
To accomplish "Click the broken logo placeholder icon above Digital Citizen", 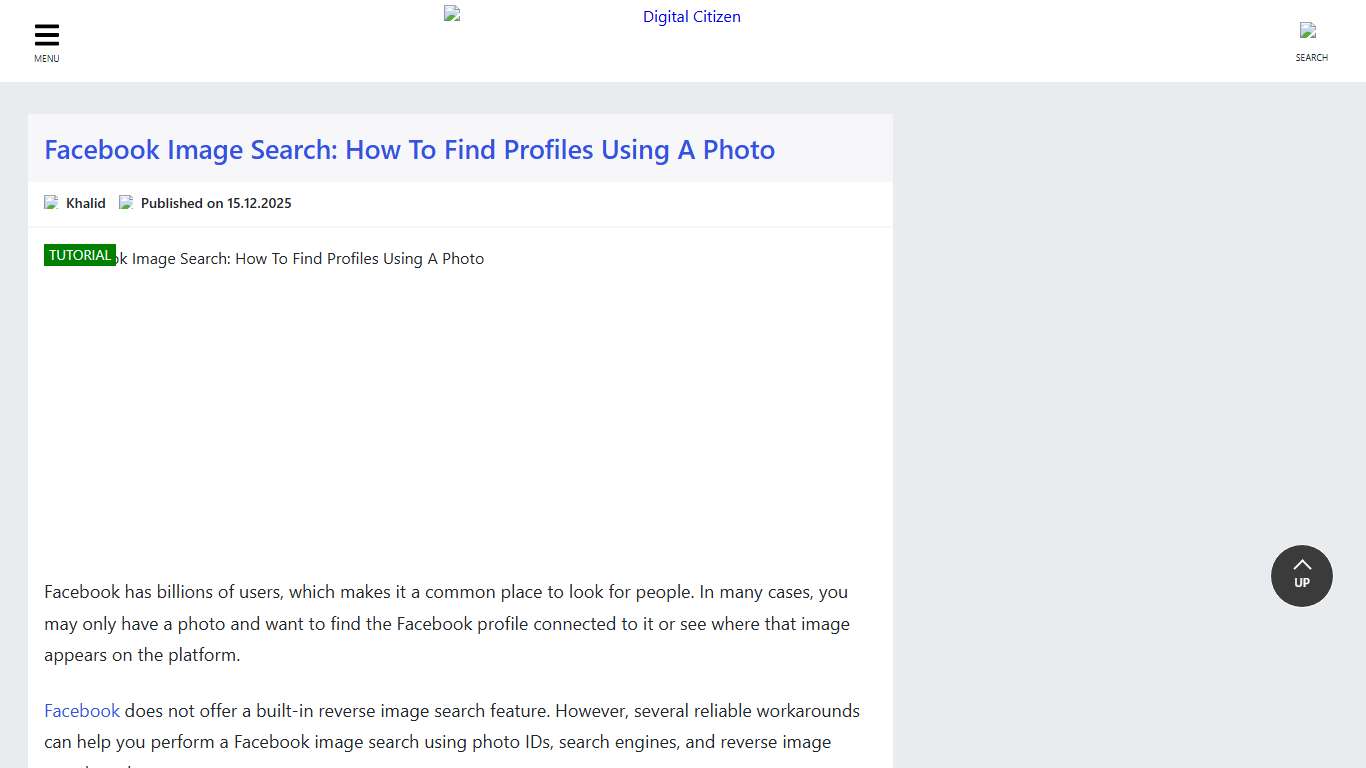I will [449, 12].
